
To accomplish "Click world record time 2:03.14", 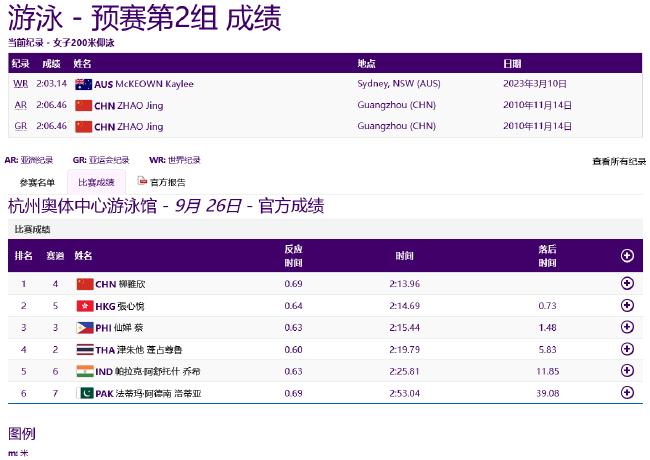I will (52, 84).
